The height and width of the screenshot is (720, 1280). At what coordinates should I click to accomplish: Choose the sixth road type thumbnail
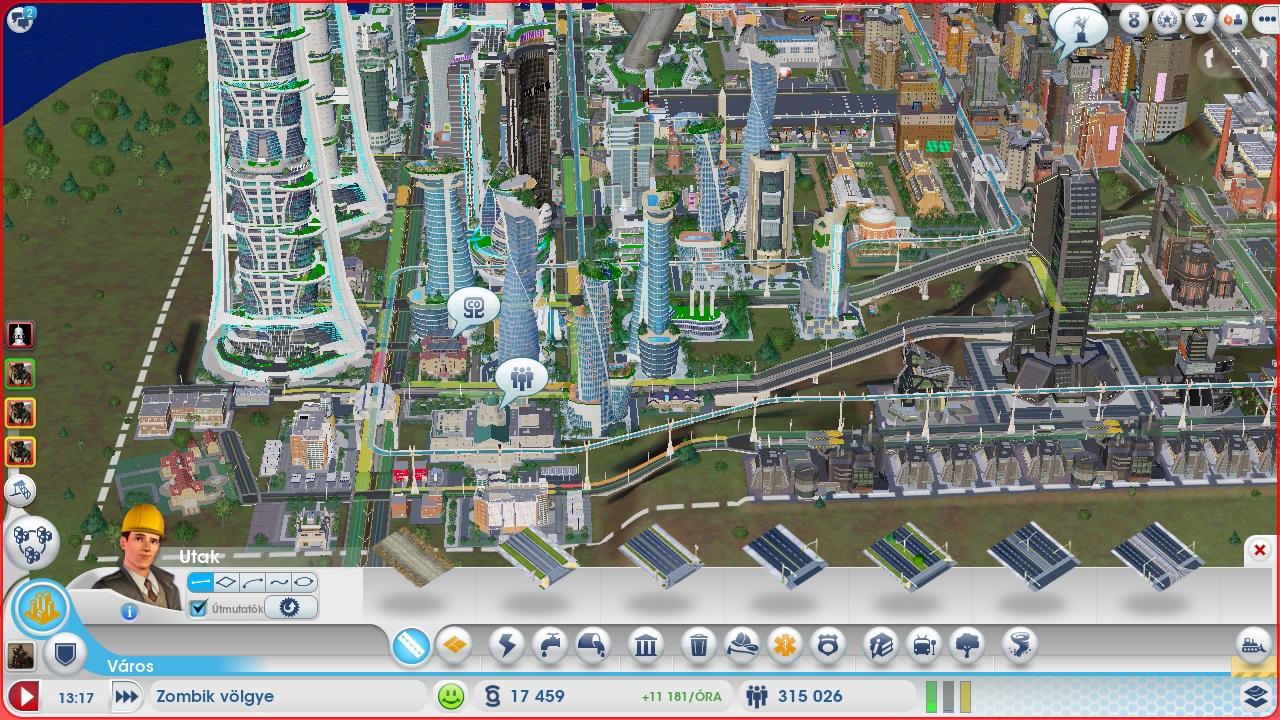(1032, 556)
